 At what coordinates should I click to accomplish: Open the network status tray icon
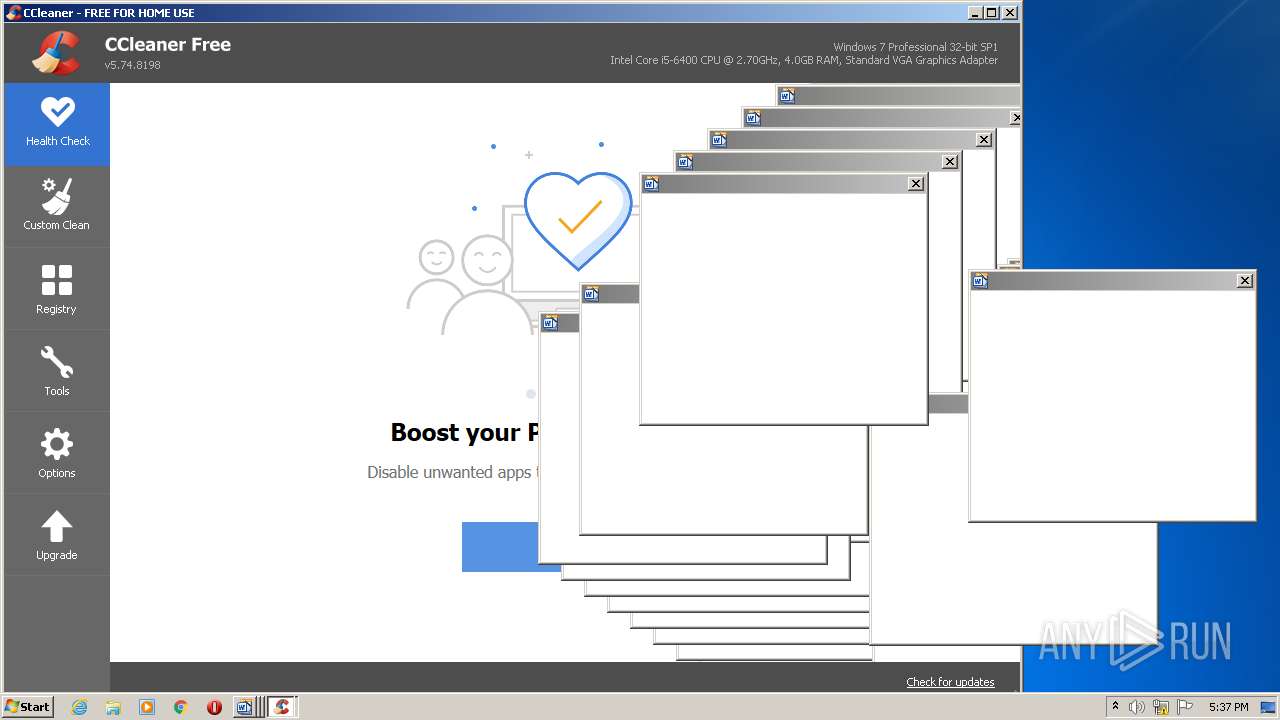coord(1161,707)
